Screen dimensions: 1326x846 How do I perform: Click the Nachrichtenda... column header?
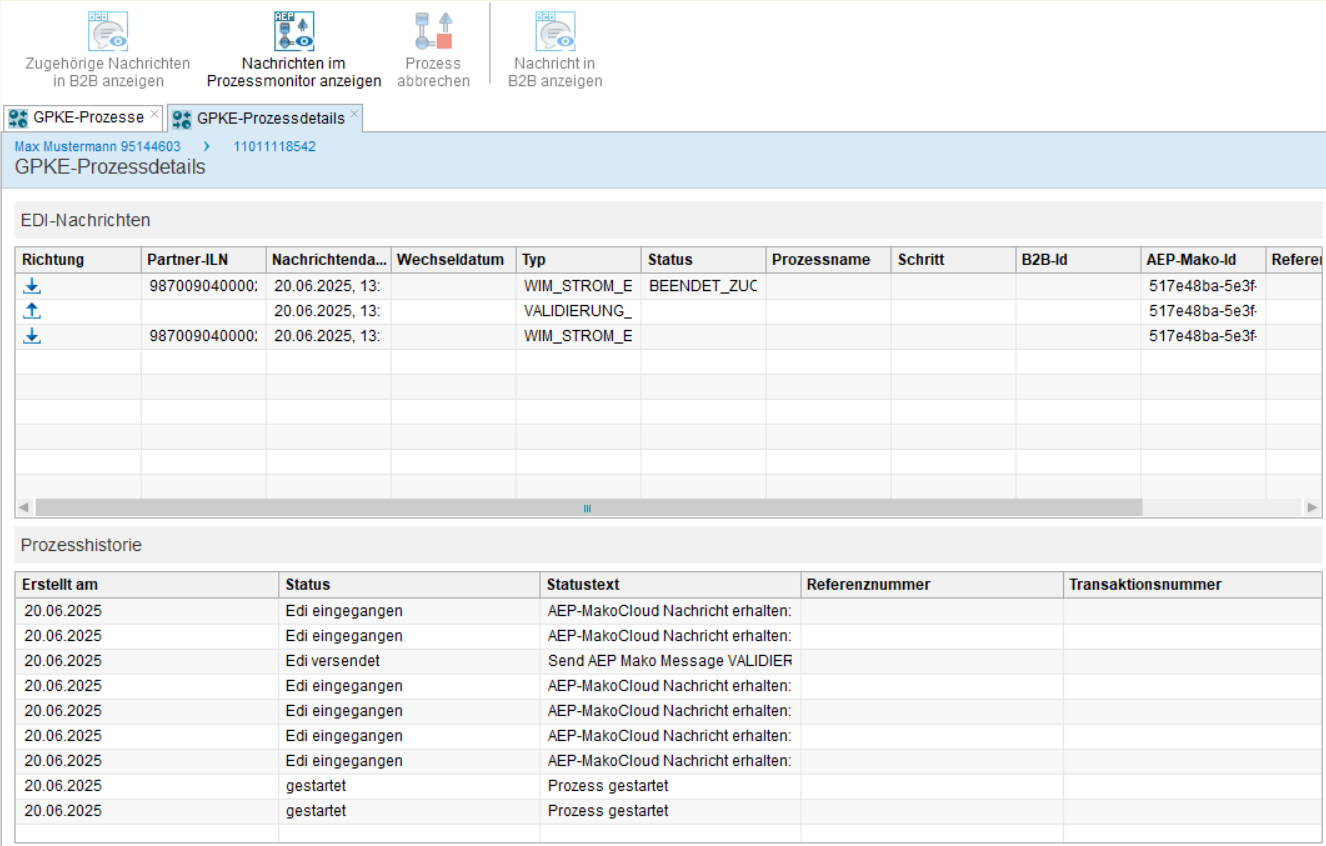click(329, 260)
